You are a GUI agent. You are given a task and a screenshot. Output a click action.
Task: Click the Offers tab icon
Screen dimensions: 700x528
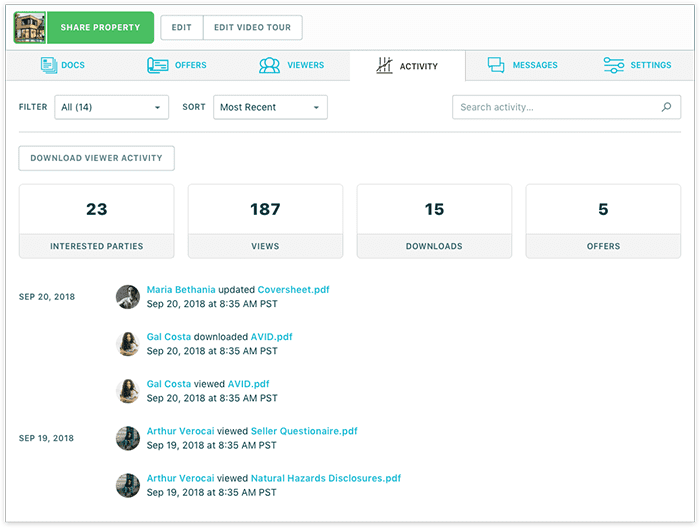(157, 65)
